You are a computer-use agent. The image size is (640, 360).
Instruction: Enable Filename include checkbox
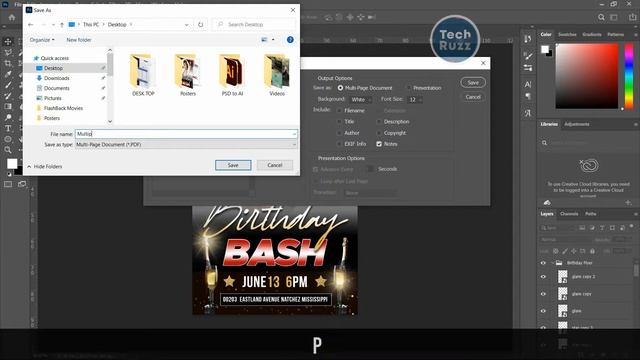click(x=339, y=111)
